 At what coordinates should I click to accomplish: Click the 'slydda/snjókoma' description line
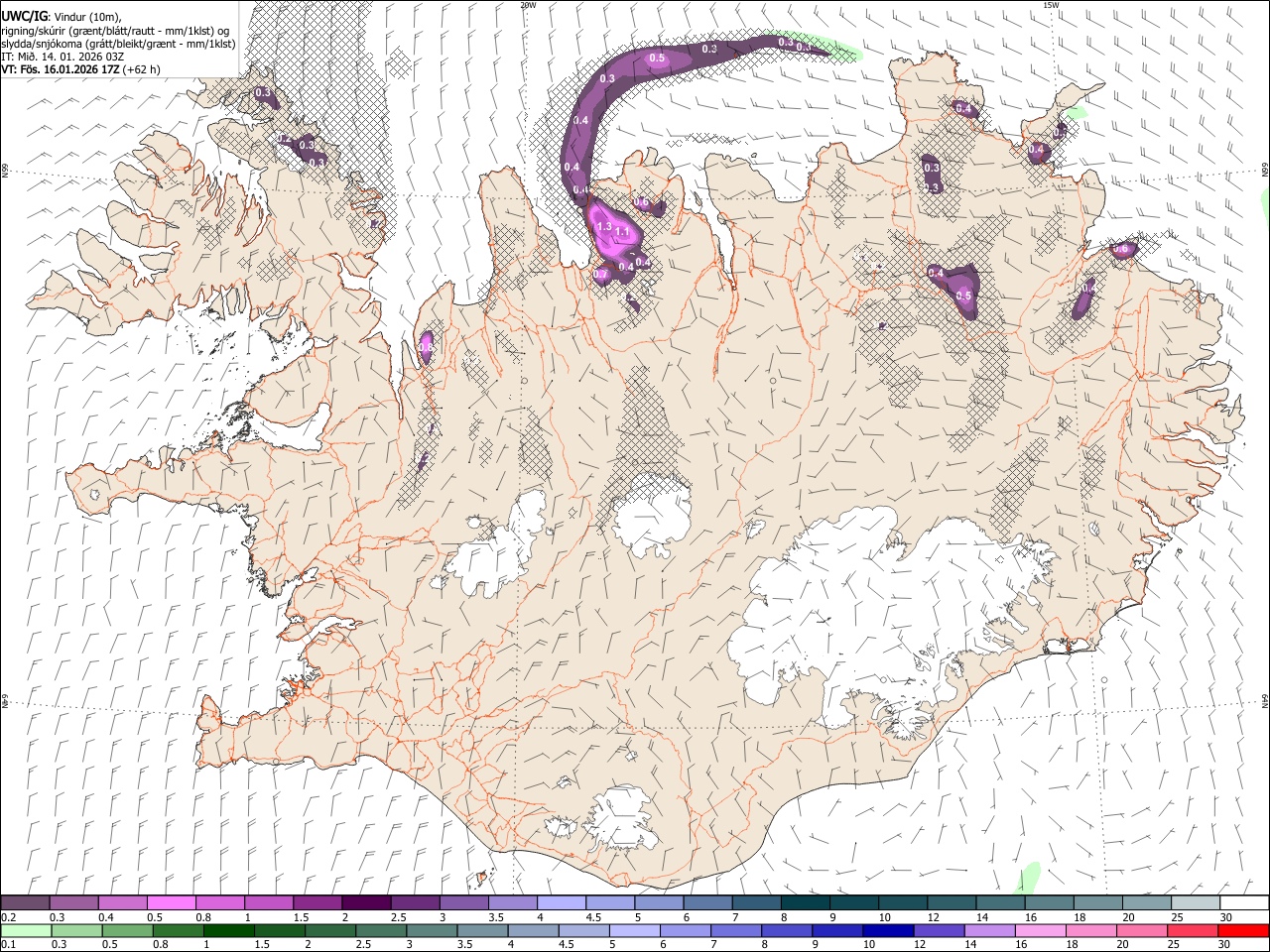(118, 44)
